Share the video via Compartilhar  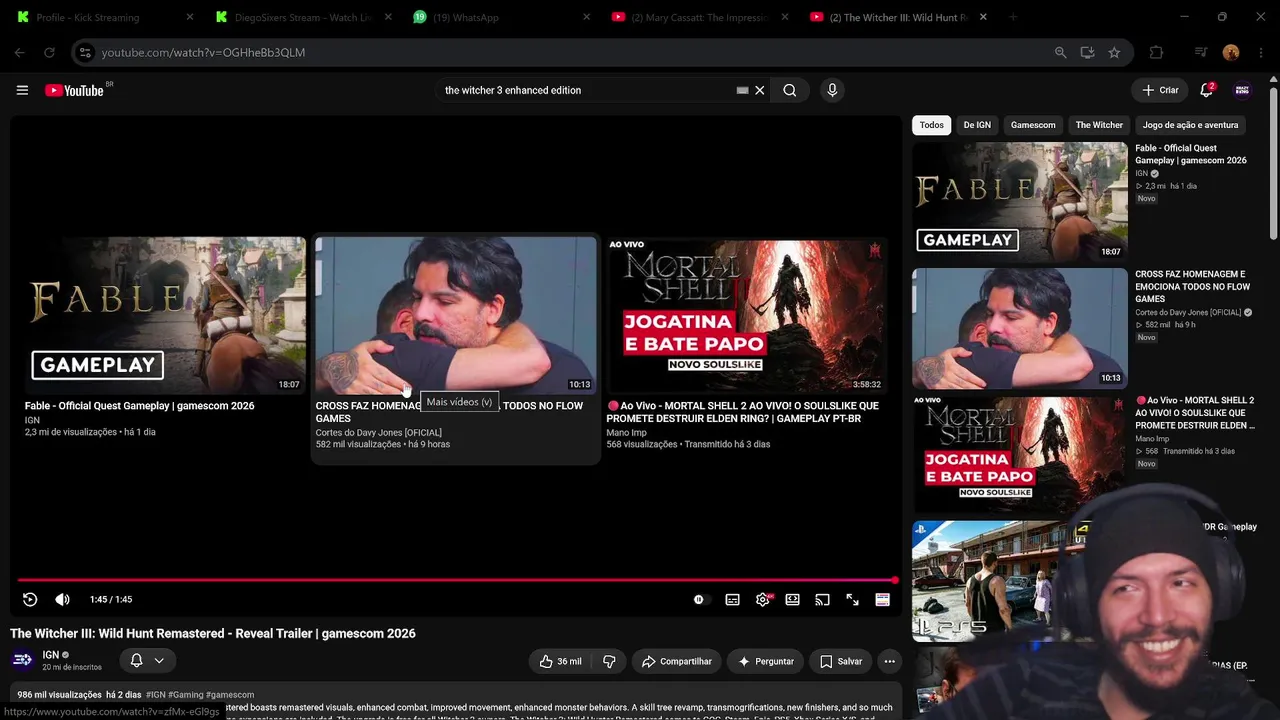pos(677,661)
